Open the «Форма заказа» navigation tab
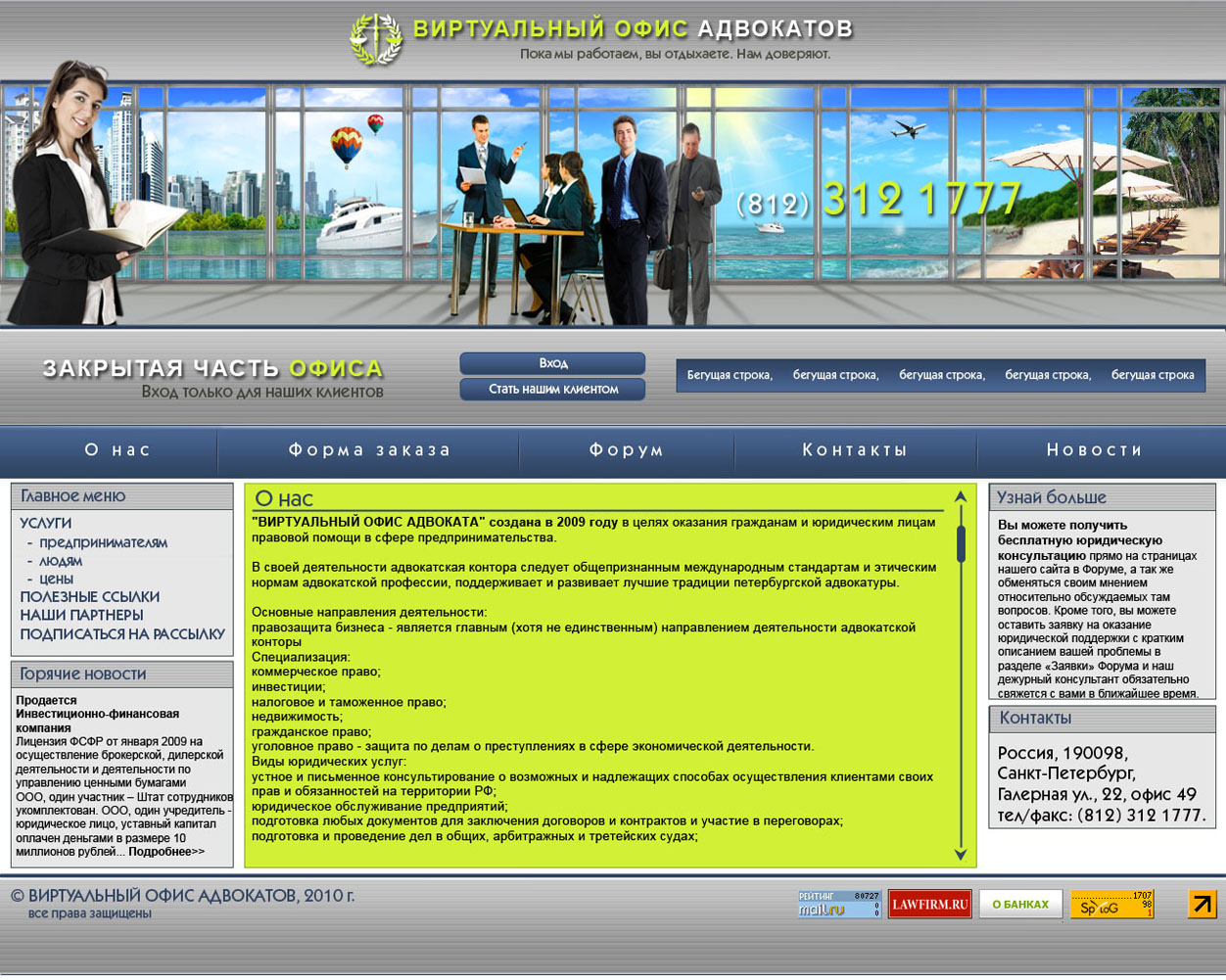This screenshot has width=1226, height=980. point(369,450)
